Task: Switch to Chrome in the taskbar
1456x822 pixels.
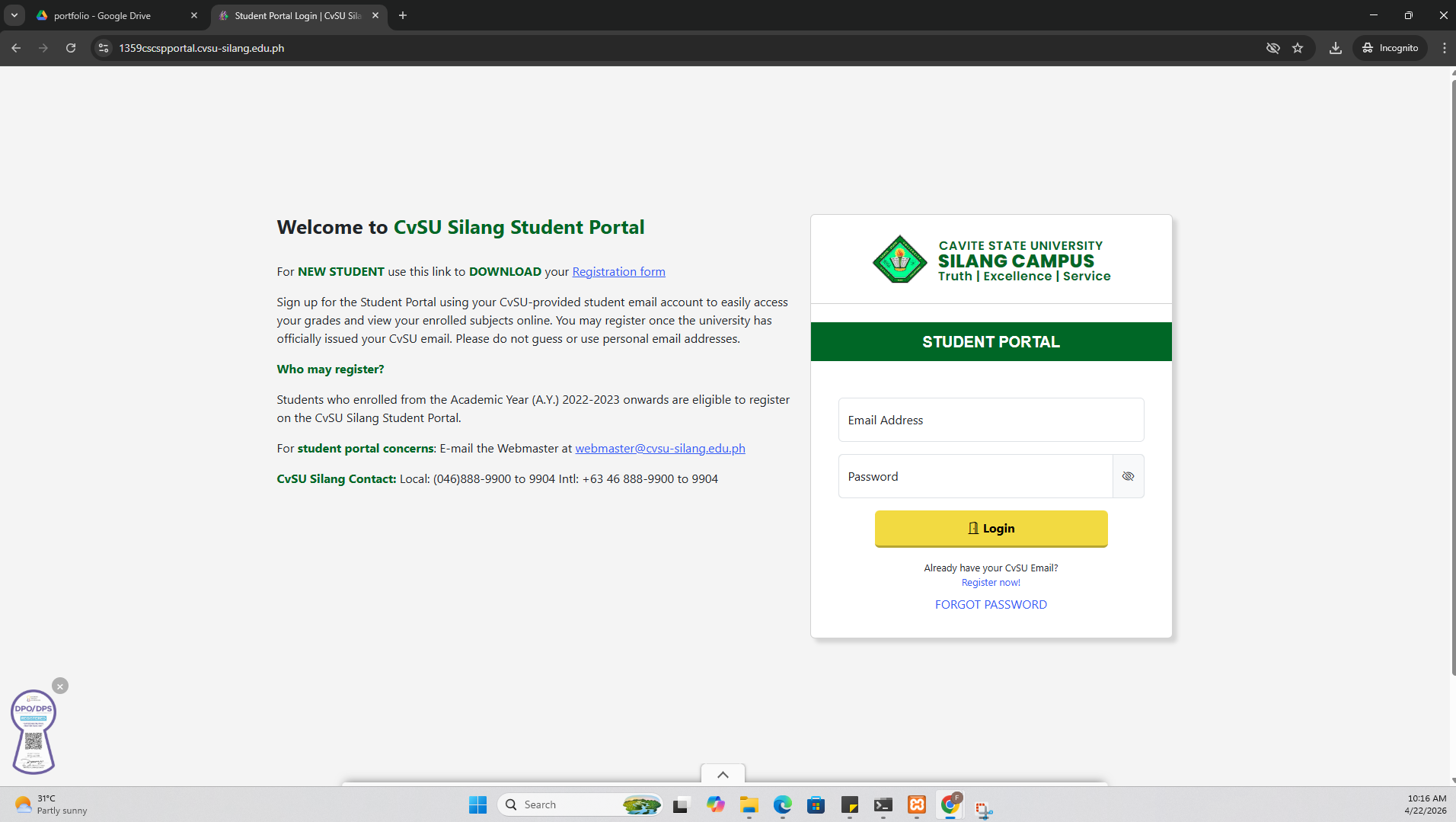Action: [950, 804]
